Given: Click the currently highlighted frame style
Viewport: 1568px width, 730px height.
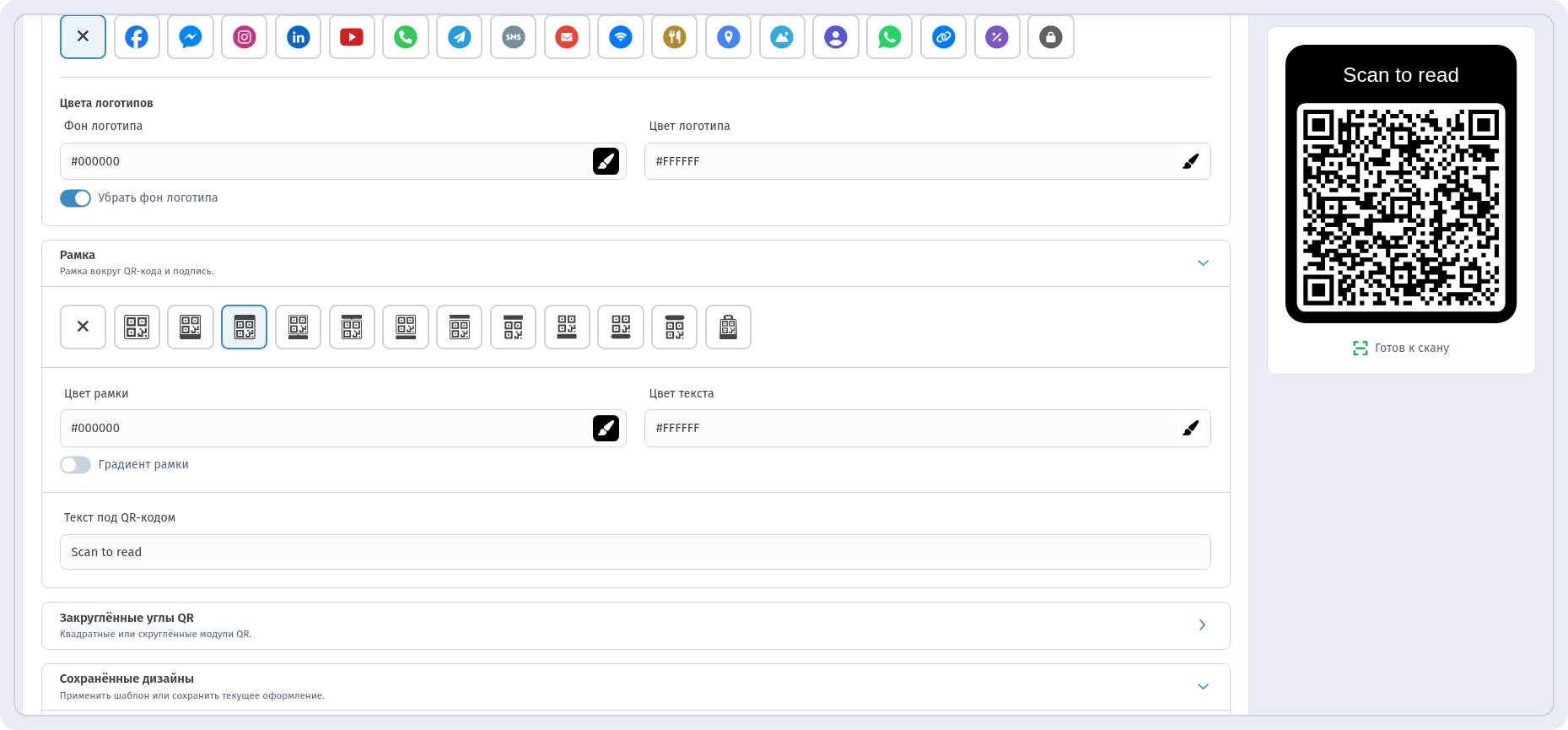Looking at the screenshot, I should click(245, 327).
